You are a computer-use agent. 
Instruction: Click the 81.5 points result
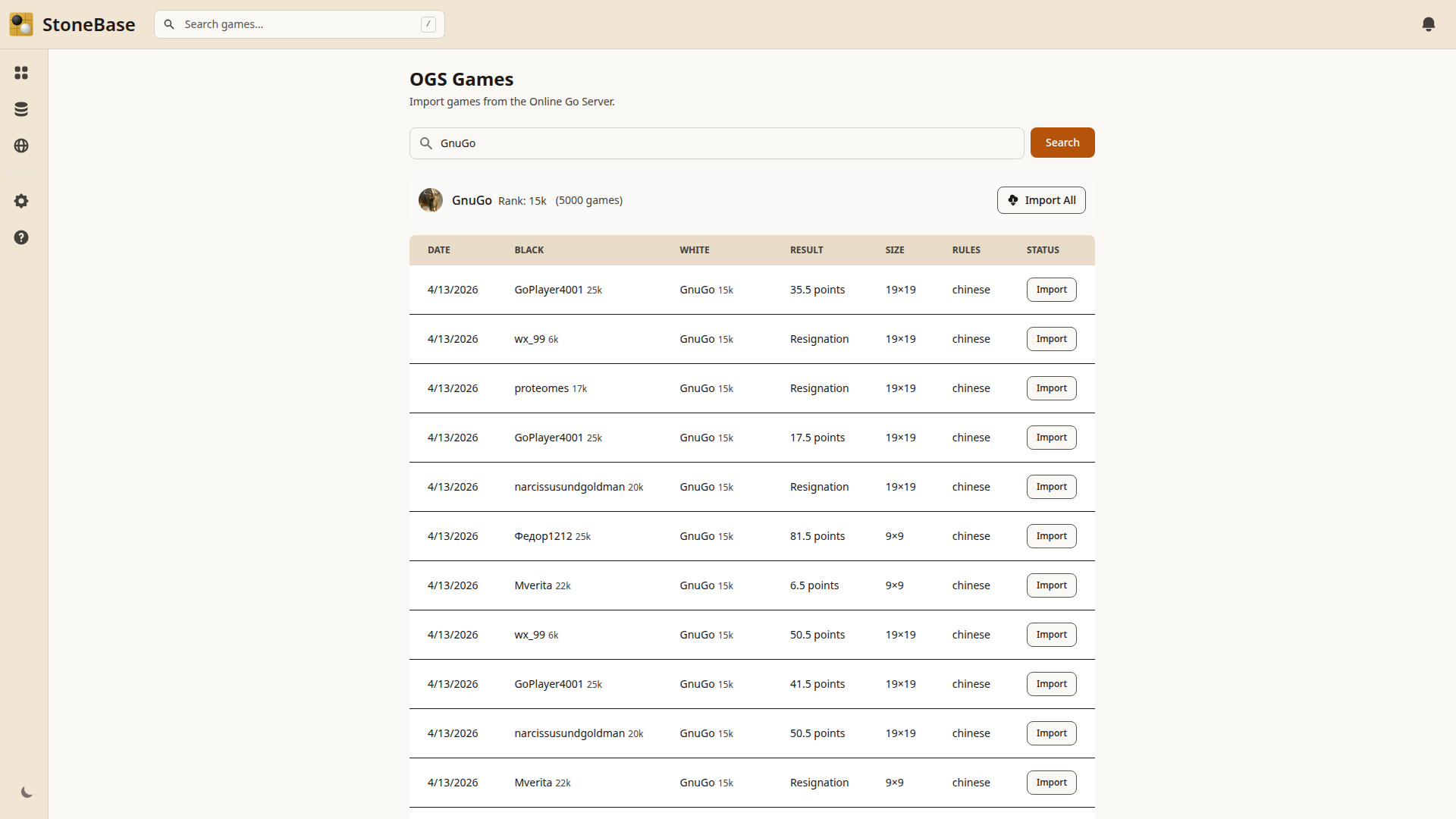817,536
